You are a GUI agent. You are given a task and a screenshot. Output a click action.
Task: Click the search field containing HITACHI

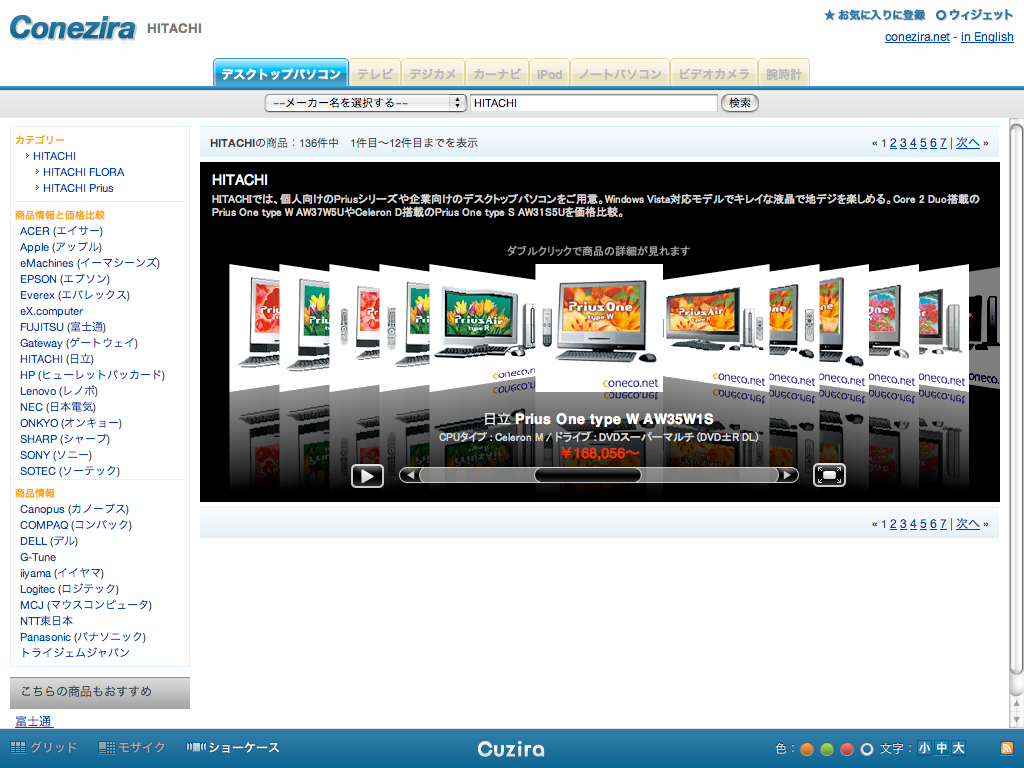coord(594,103)
